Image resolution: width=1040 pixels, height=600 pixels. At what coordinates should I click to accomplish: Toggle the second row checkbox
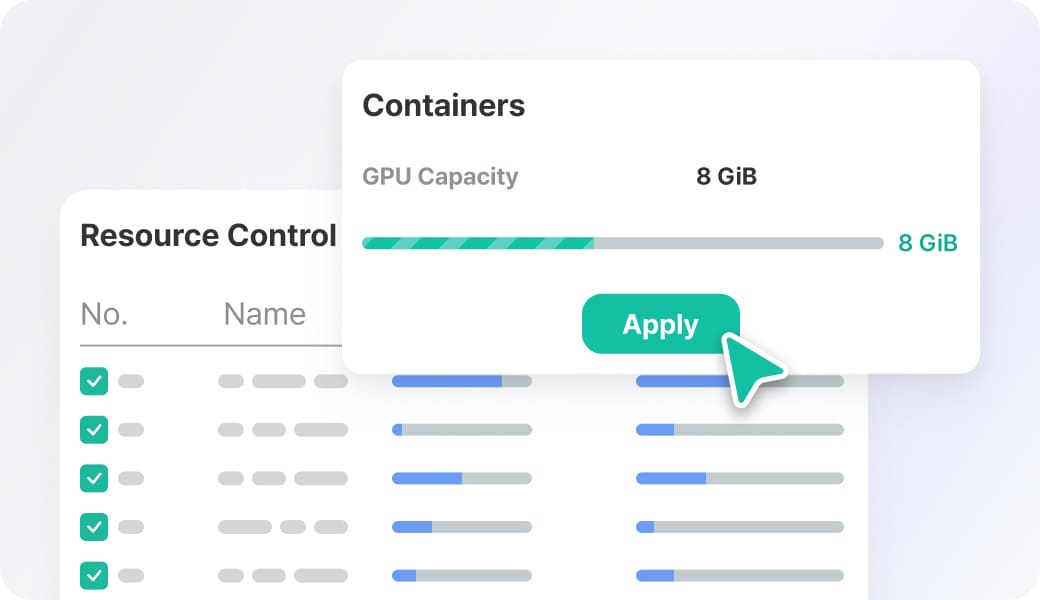coord(94,429)
